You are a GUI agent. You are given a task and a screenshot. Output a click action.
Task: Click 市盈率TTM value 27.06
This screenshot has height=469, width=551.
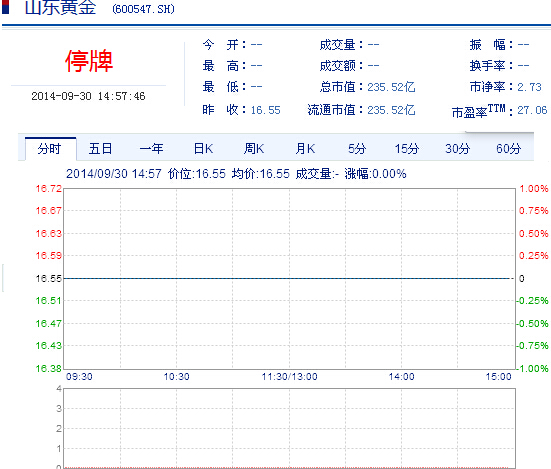tap(532, 110)
